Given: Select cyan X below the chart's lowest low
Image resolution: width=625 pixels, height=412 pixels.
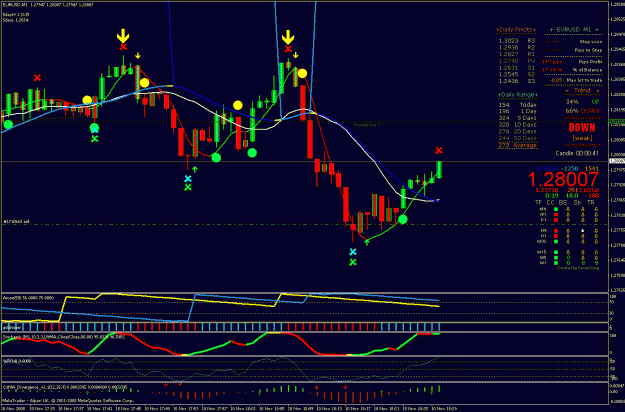Looking at the screenshot, I should (353, 252).
